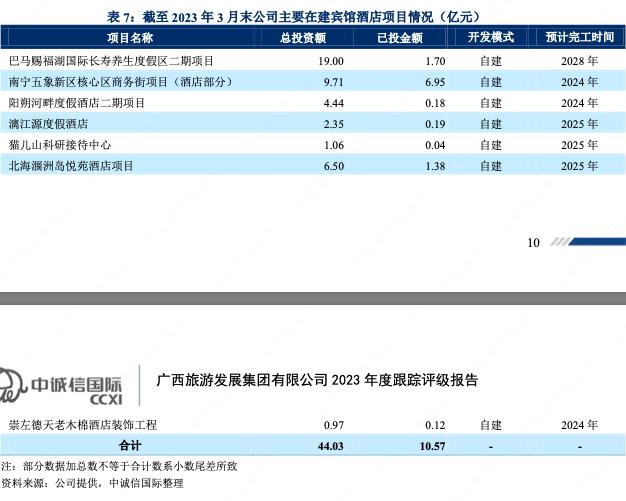Select row name '崇左德天老木棉酒店装饰工程'
626x501 pixels.
click(83, 425)
